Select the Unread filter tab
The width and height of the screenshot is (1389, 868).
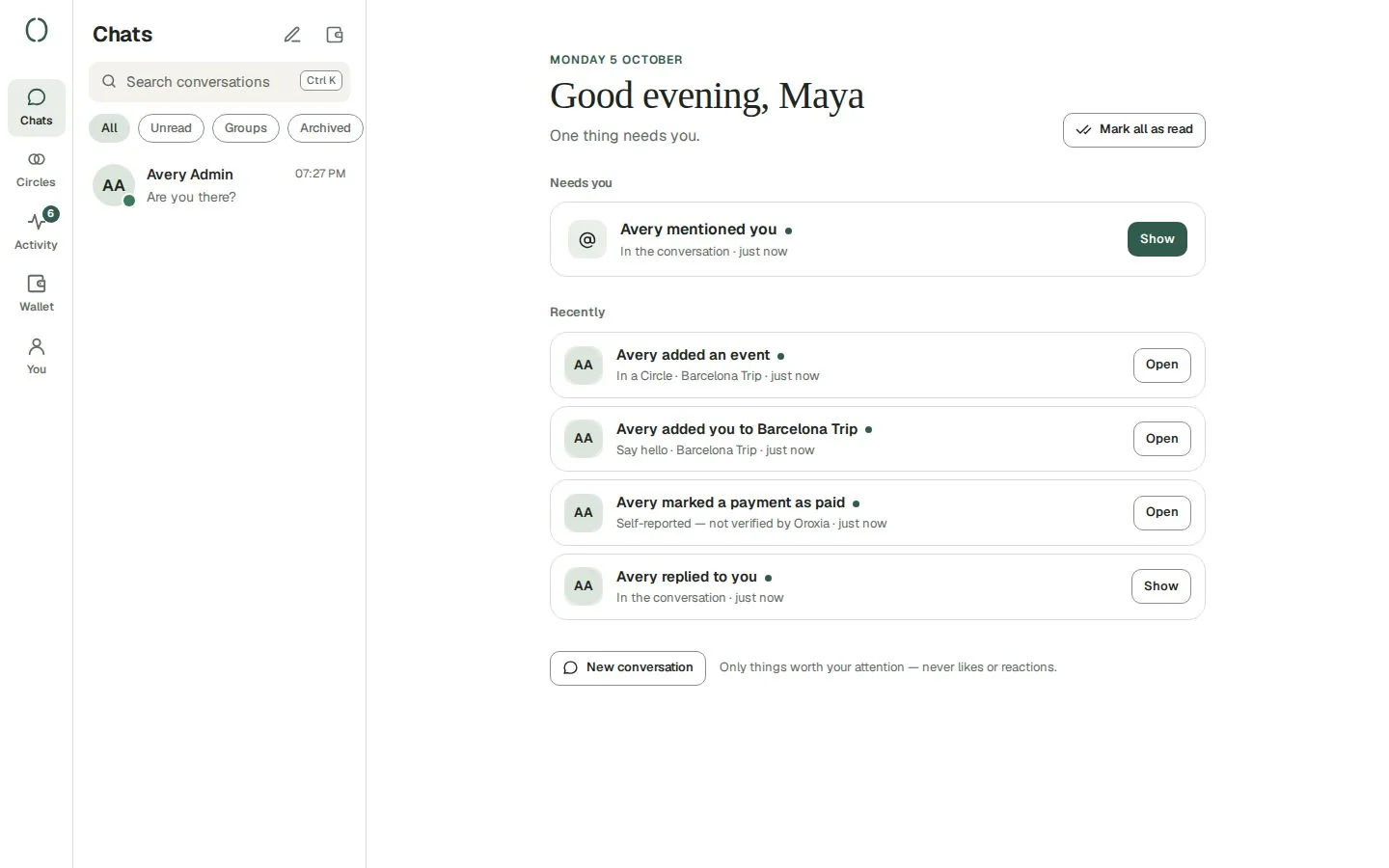171,128
